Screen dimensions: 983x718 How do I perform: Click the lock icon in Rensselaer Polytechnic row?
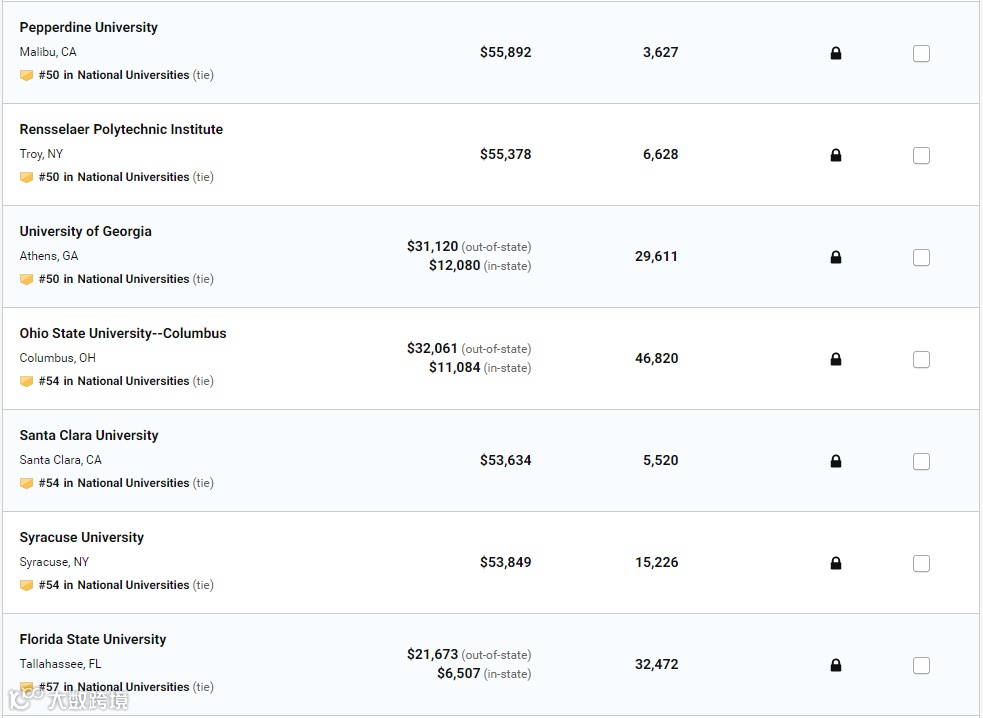(x=836, y=155)
